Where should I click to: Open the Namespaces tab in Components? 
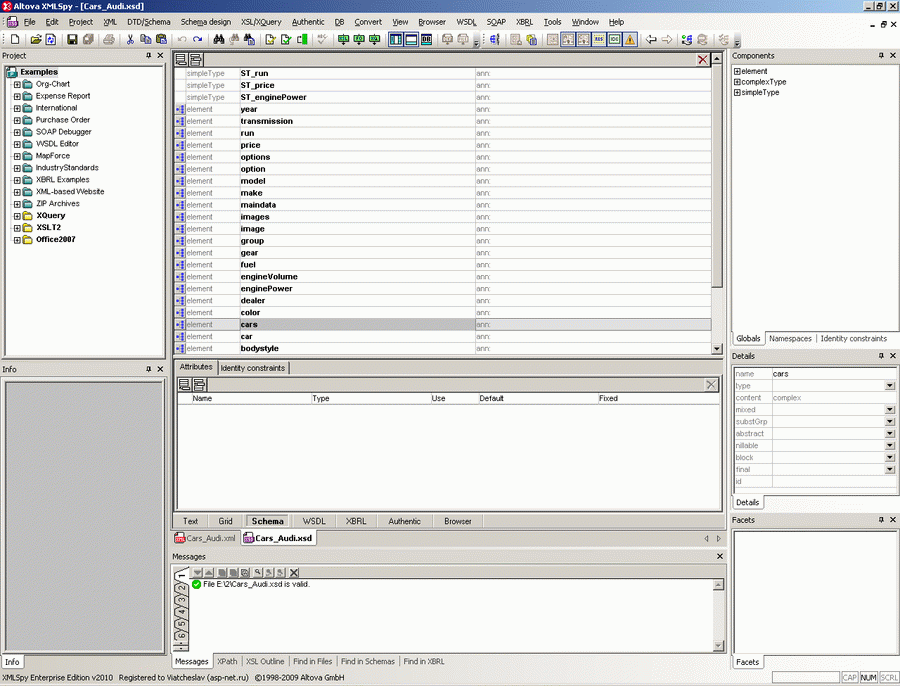[790, 339]
